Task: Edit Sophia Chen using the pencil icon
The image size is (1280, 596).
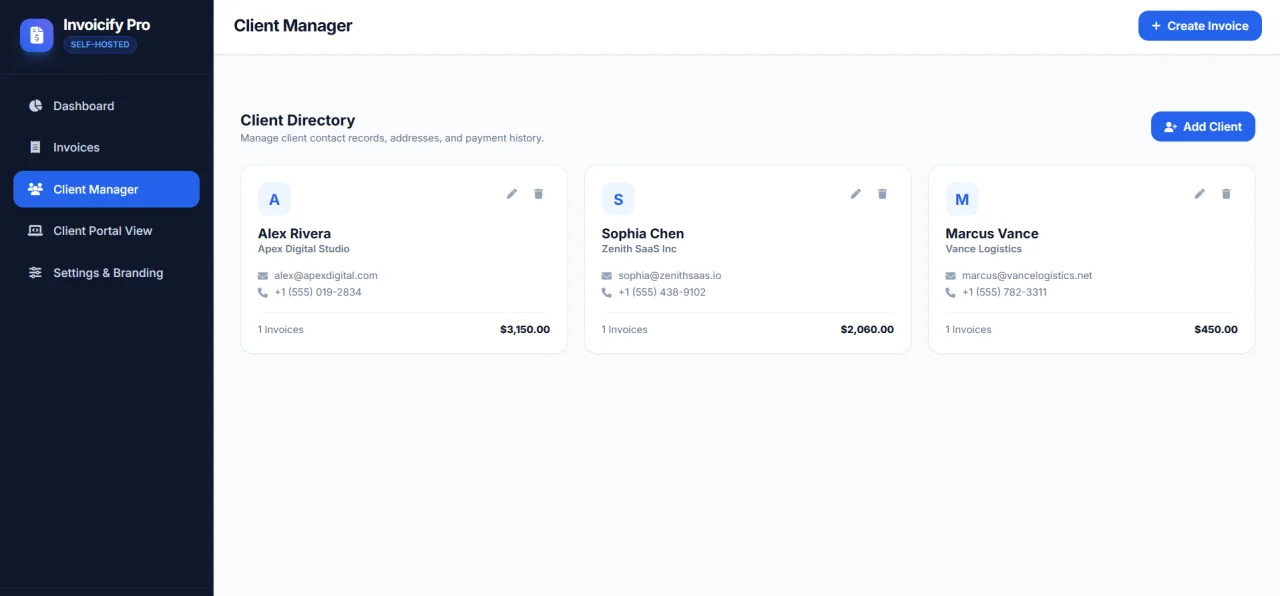Action: click(x=856, y=194)
